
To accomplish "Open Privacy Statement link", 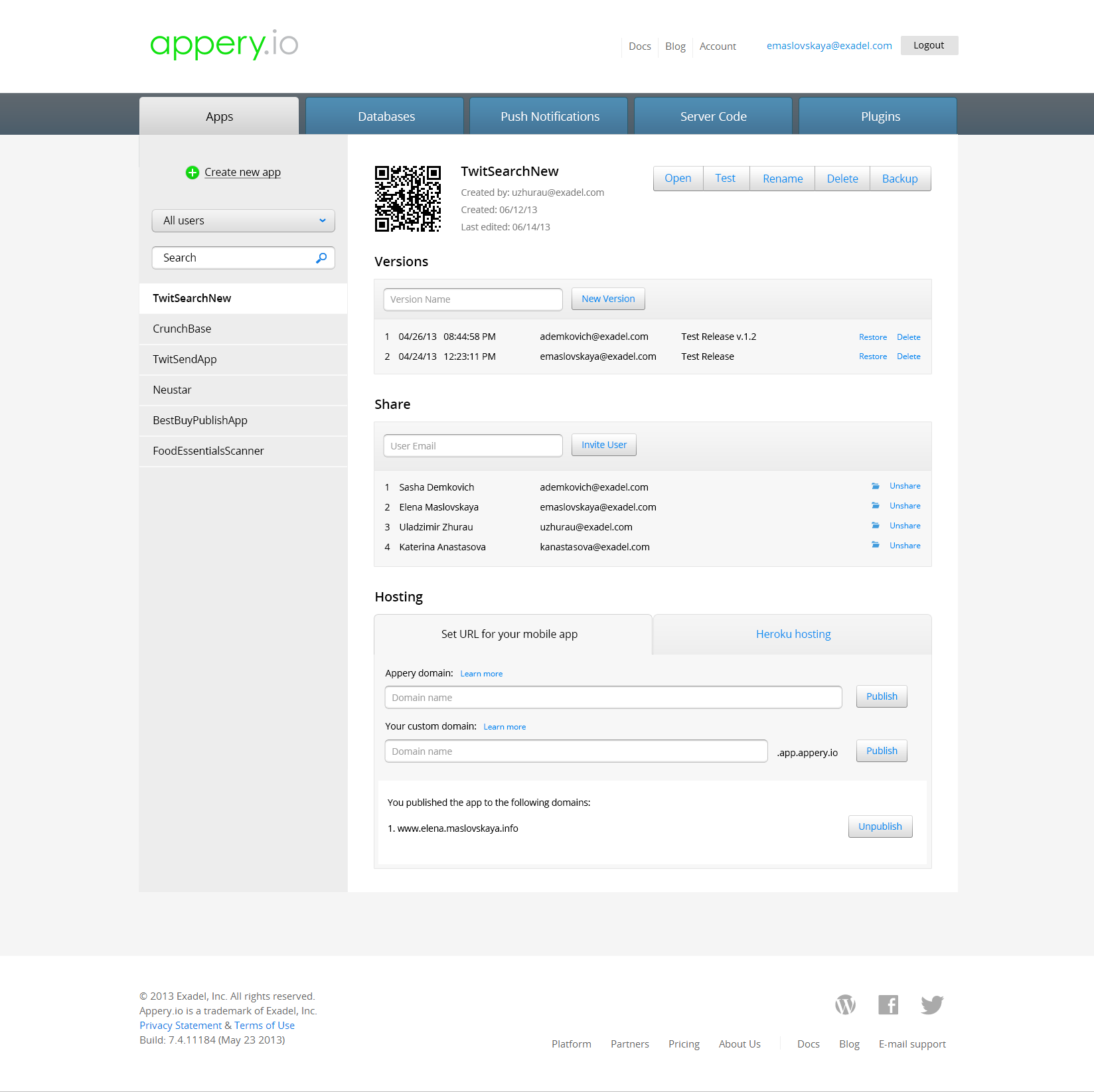I will click(181, 1026).
